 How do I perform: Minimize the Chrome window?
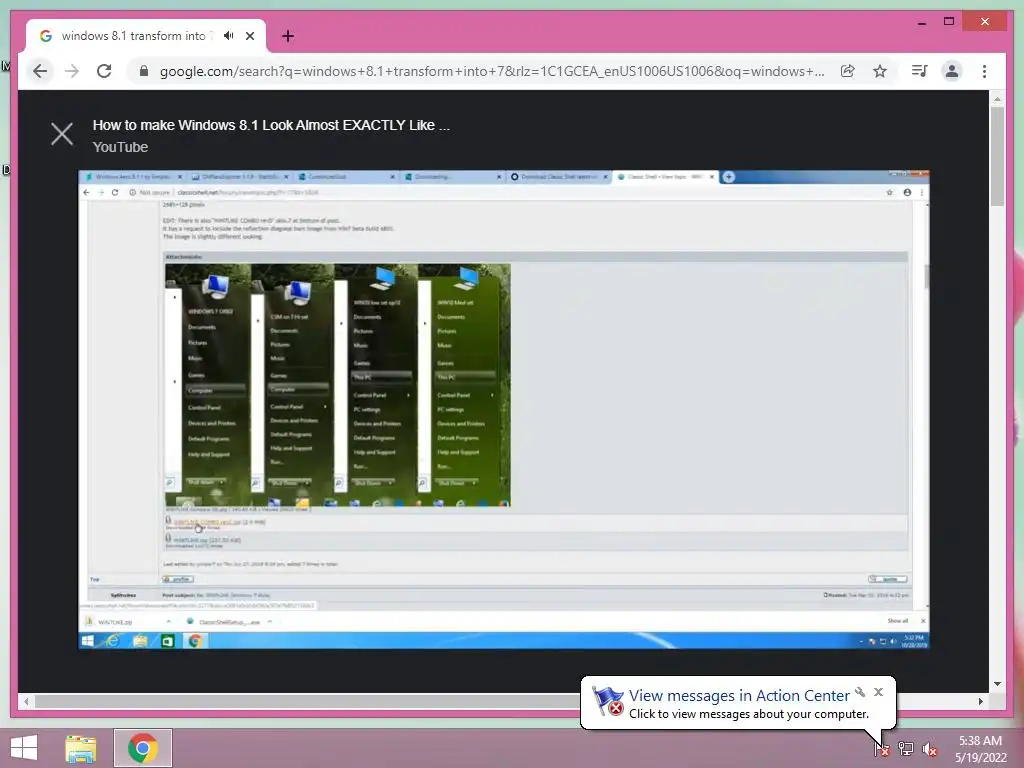click(921, 22)
